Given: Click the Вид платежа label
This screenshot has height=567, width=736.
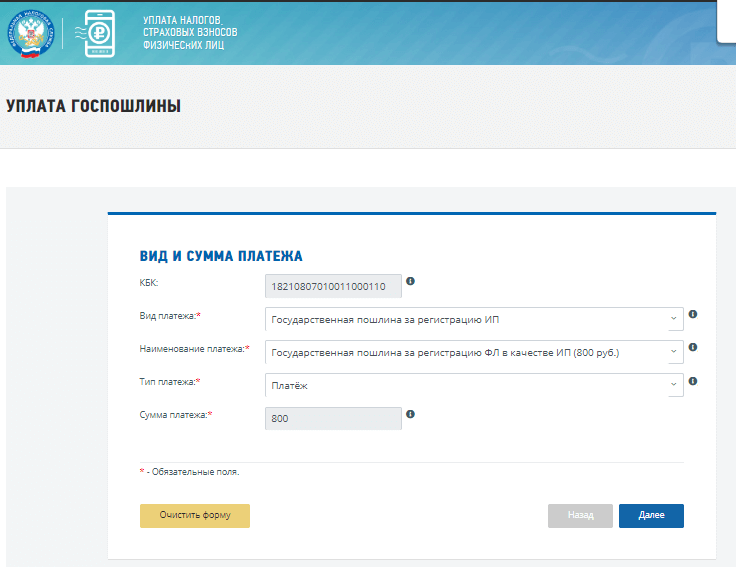Looking at the screenshot, I should 170,316.
